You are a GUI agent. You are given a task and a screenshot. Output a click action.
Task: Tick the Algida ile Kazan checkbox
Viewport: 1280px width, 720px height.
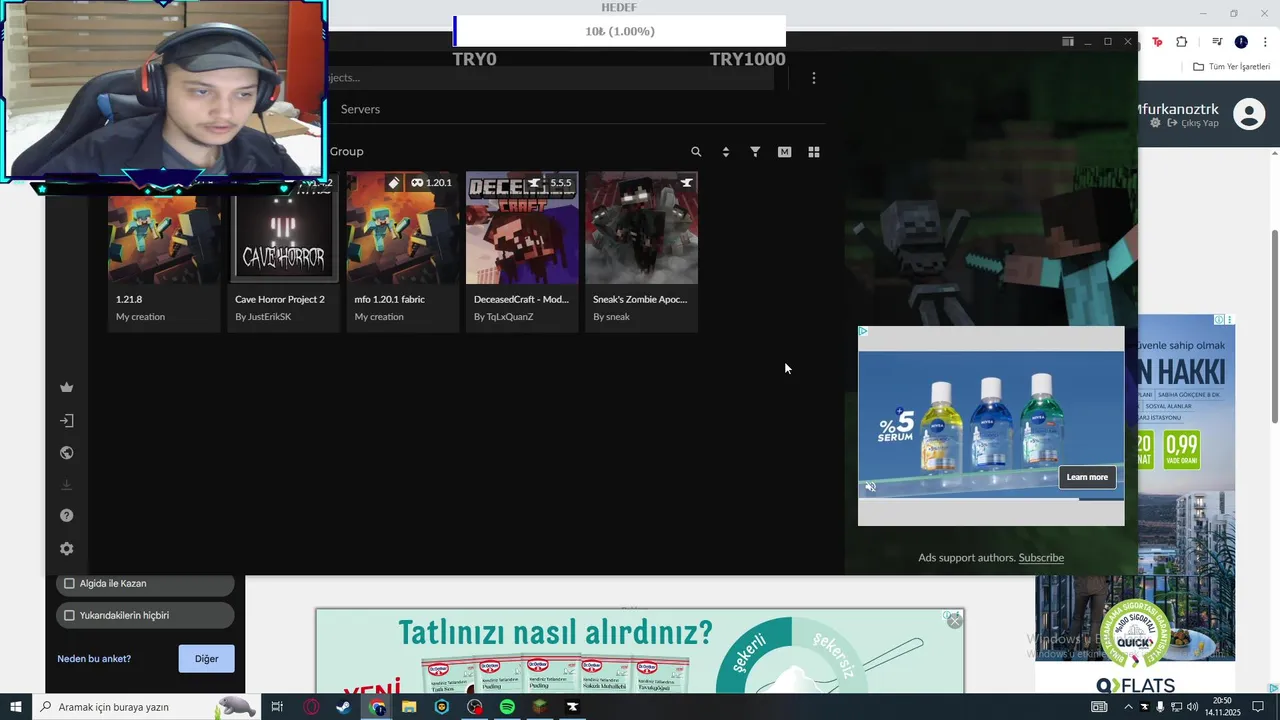click(x=69, y=583)
